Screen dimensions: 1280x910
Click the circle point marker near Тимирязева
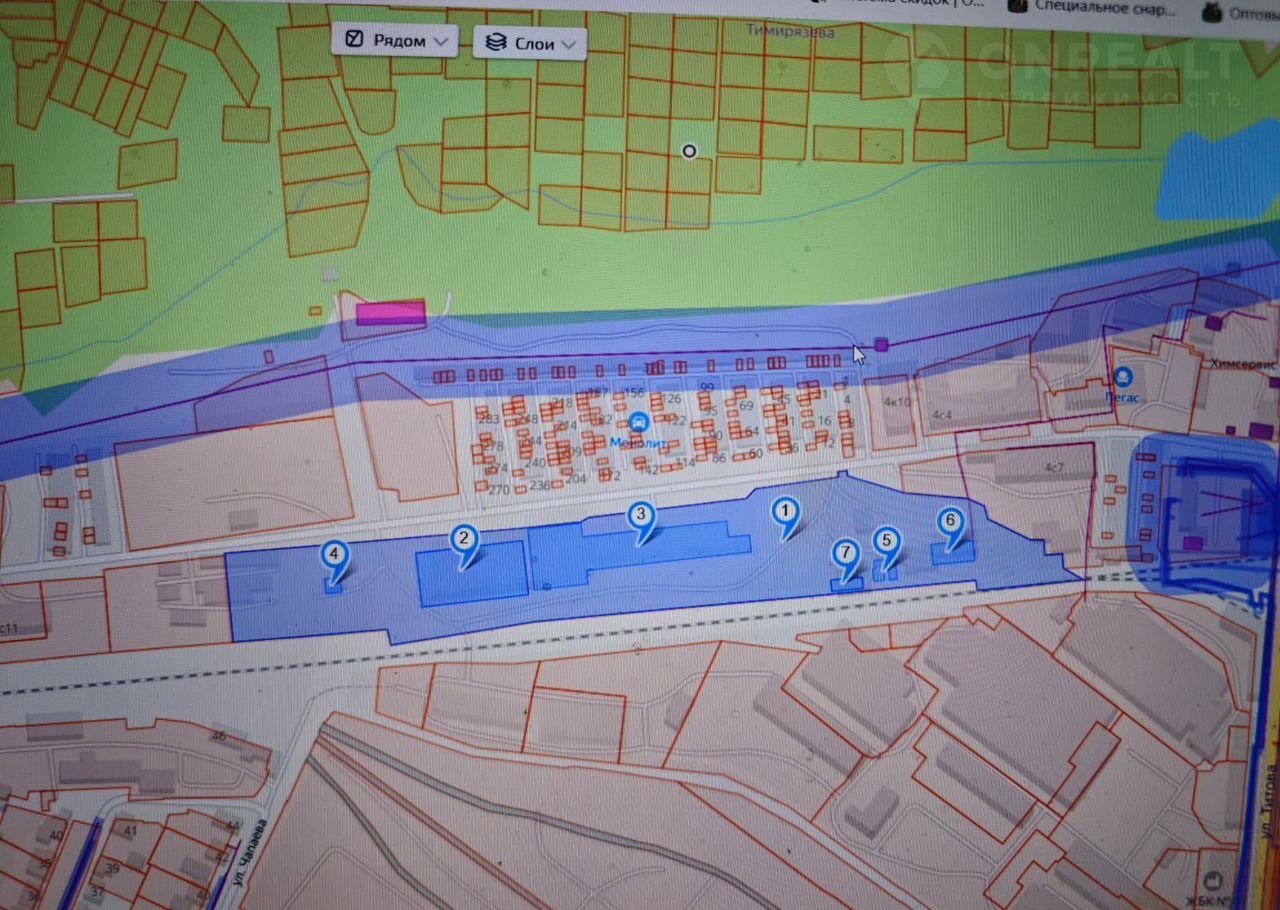pyautogui.click(x=688, y=152)
